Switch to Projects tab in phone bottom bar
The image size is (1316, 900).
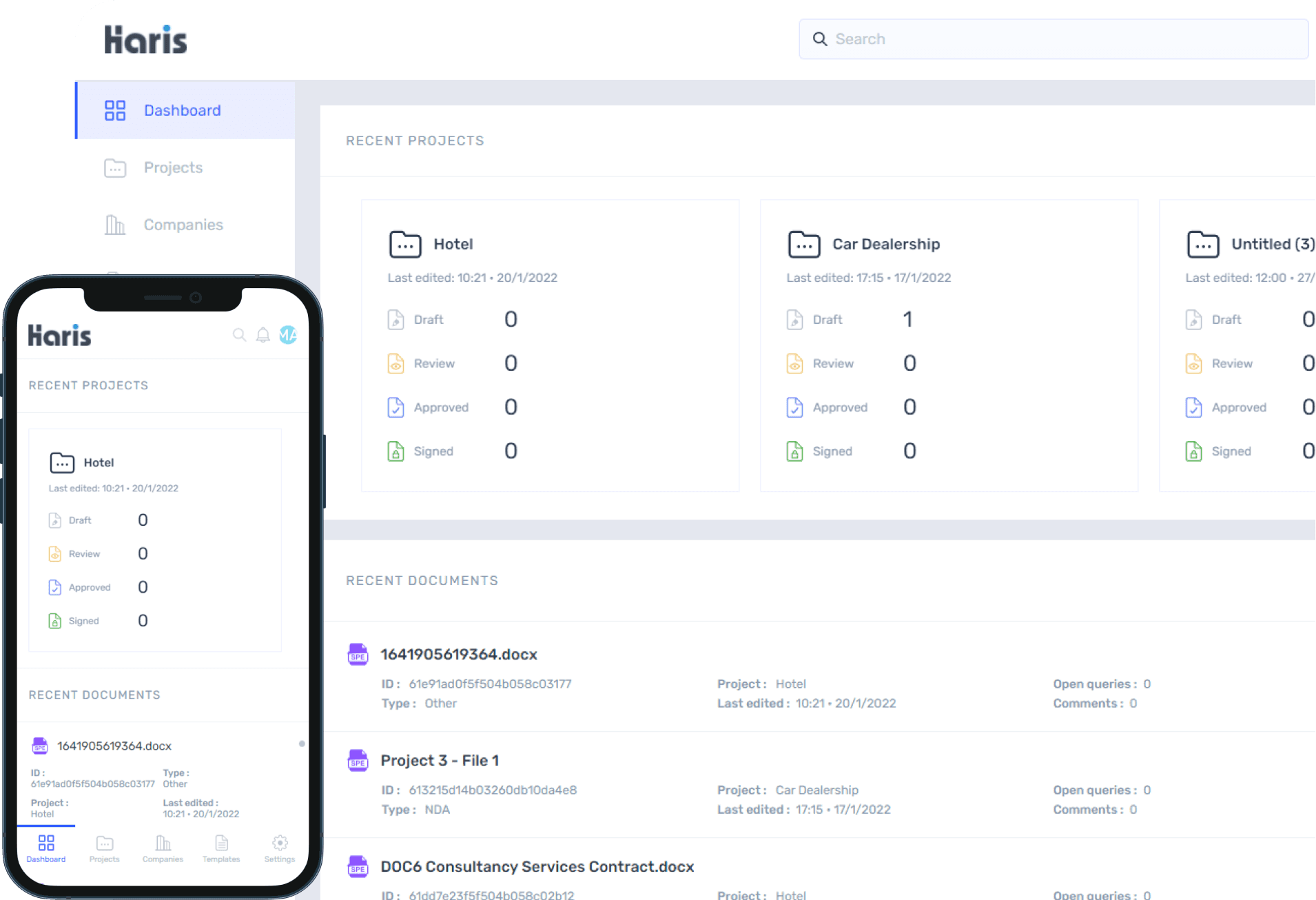(105, 849)
